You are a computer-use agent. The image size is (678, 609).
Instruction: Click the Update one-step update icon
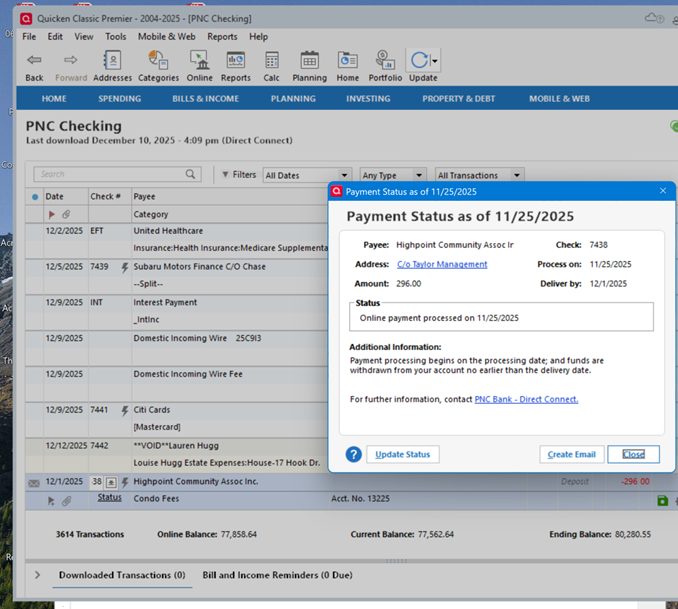coord(419,60)
